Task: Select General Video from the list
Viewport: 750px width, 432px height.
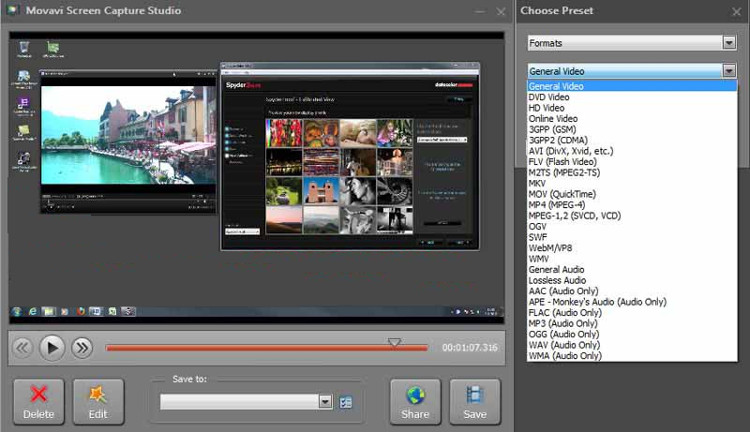Action: pyautogui.click(x=632, y=86)
